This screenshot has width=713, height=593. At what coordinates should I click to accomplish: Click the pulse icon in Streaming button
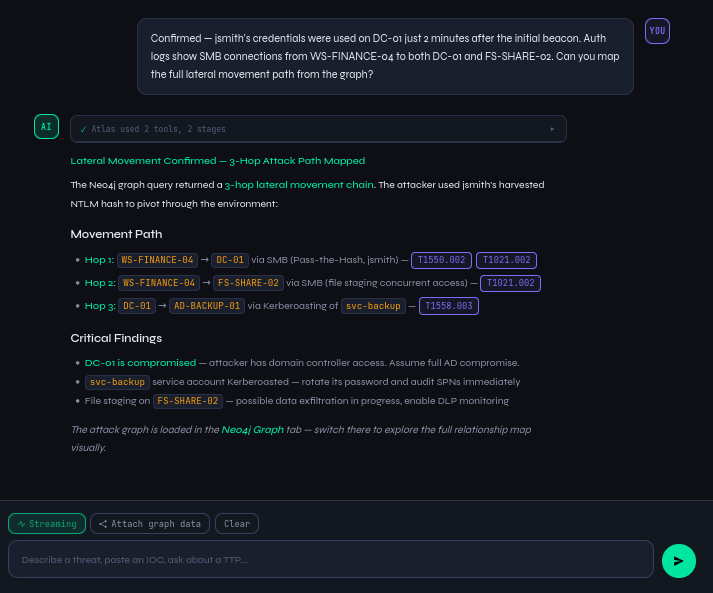(x=21, y=524)
